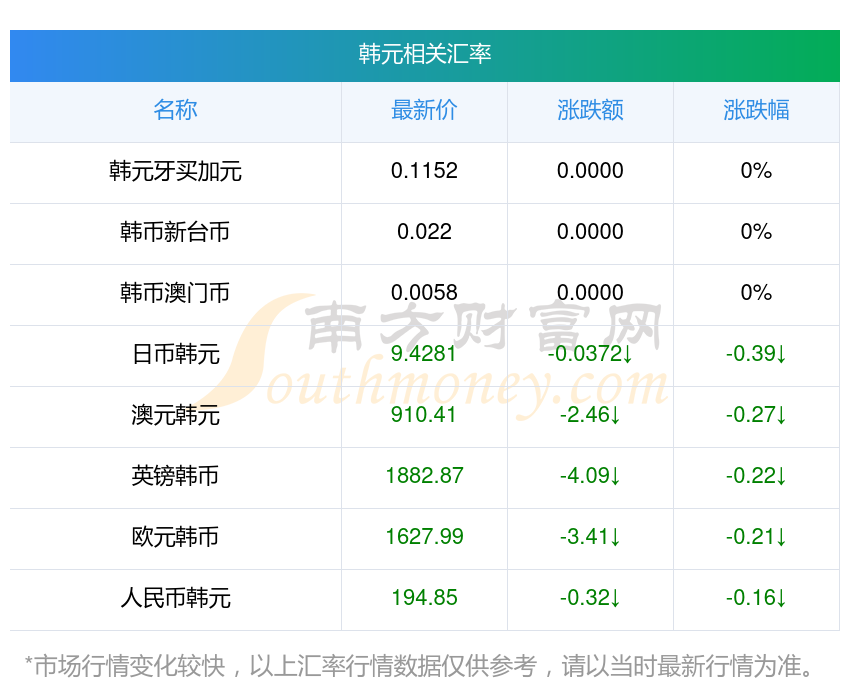Image resolution: width=850 pixels, height=698 pixels.
Task: Click the 韩币新台币 row name
Action: point(175,232)
